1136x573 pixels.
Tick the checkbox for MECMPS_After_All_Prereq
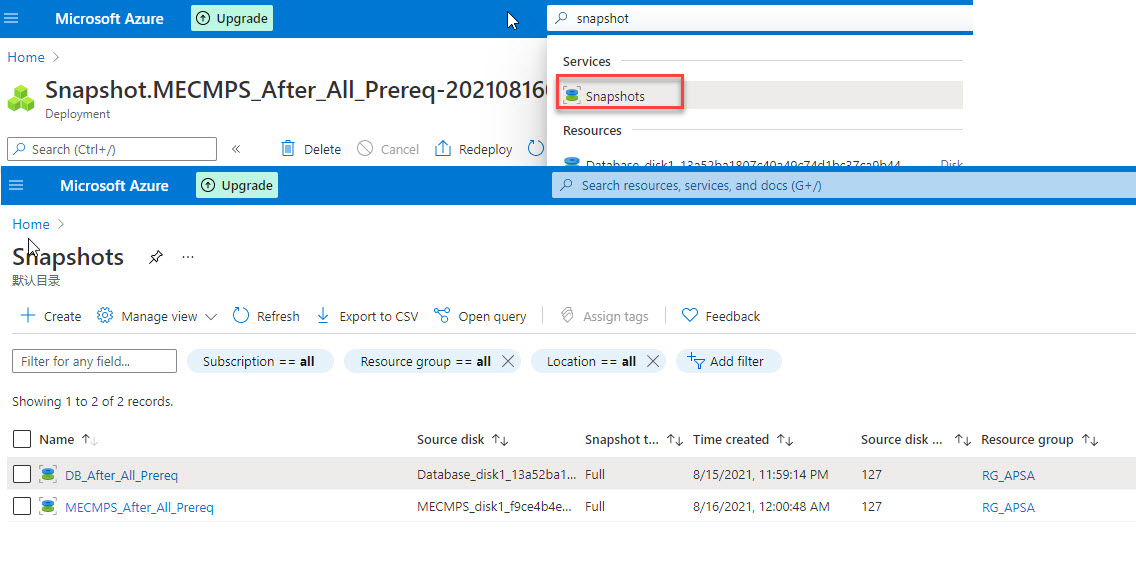[x=22, y=507]
